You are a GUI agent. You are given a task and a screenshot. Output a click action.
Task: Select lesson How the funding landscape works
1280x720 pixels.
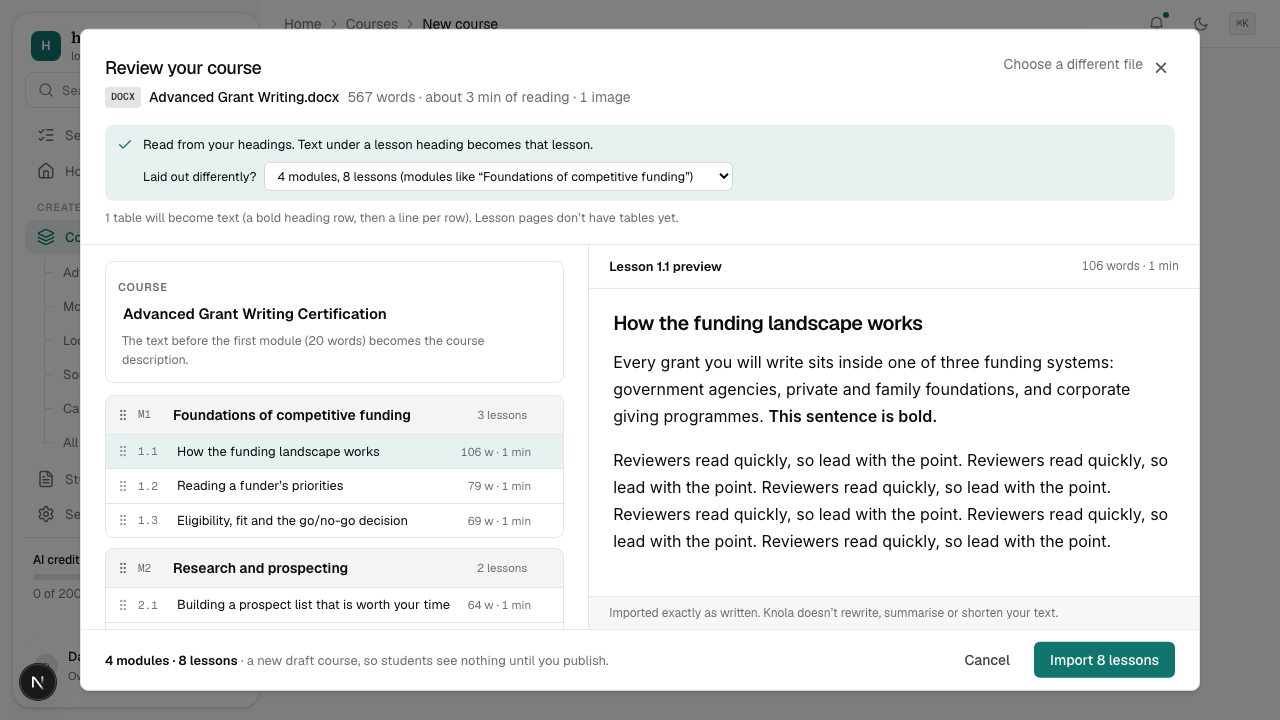(x=334, y=452)
